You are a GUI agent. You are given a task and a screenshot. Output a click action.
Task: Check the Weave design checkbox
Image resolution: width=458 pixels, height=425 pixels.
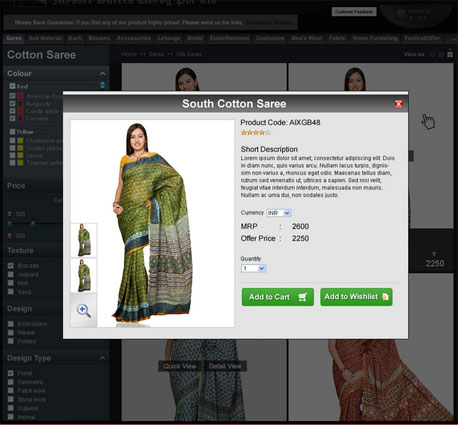pyautogui.click(x=11, y=332)
